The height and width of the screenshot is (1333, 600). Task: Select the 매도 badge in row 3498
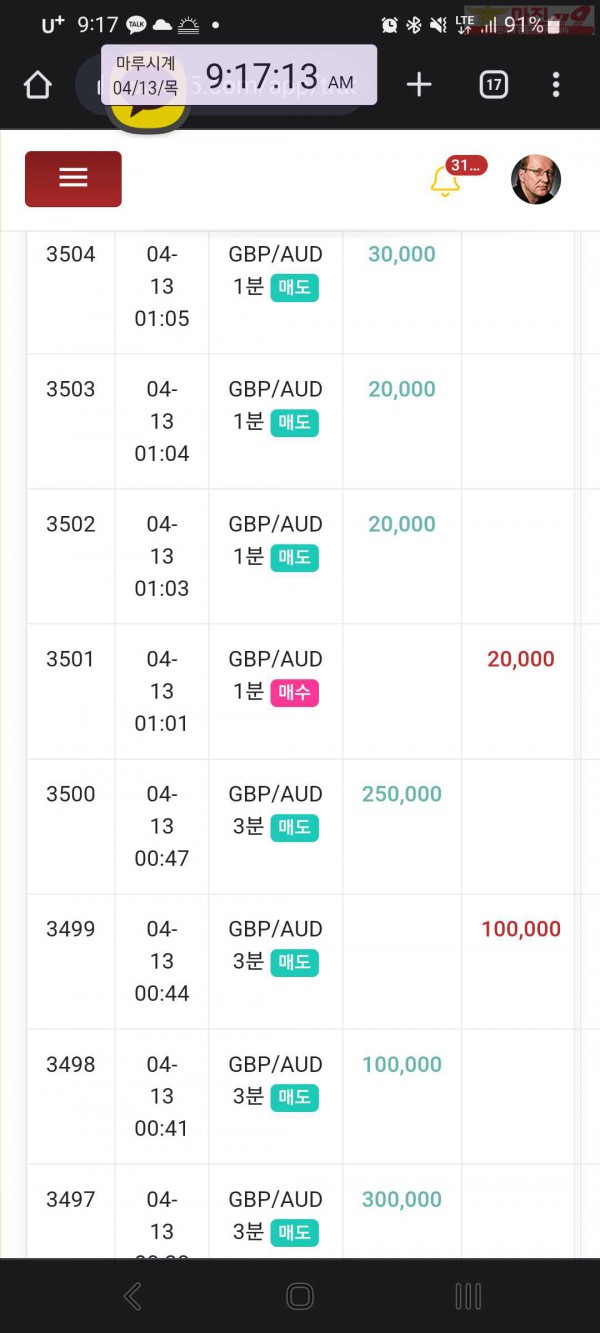[294, 1098]
